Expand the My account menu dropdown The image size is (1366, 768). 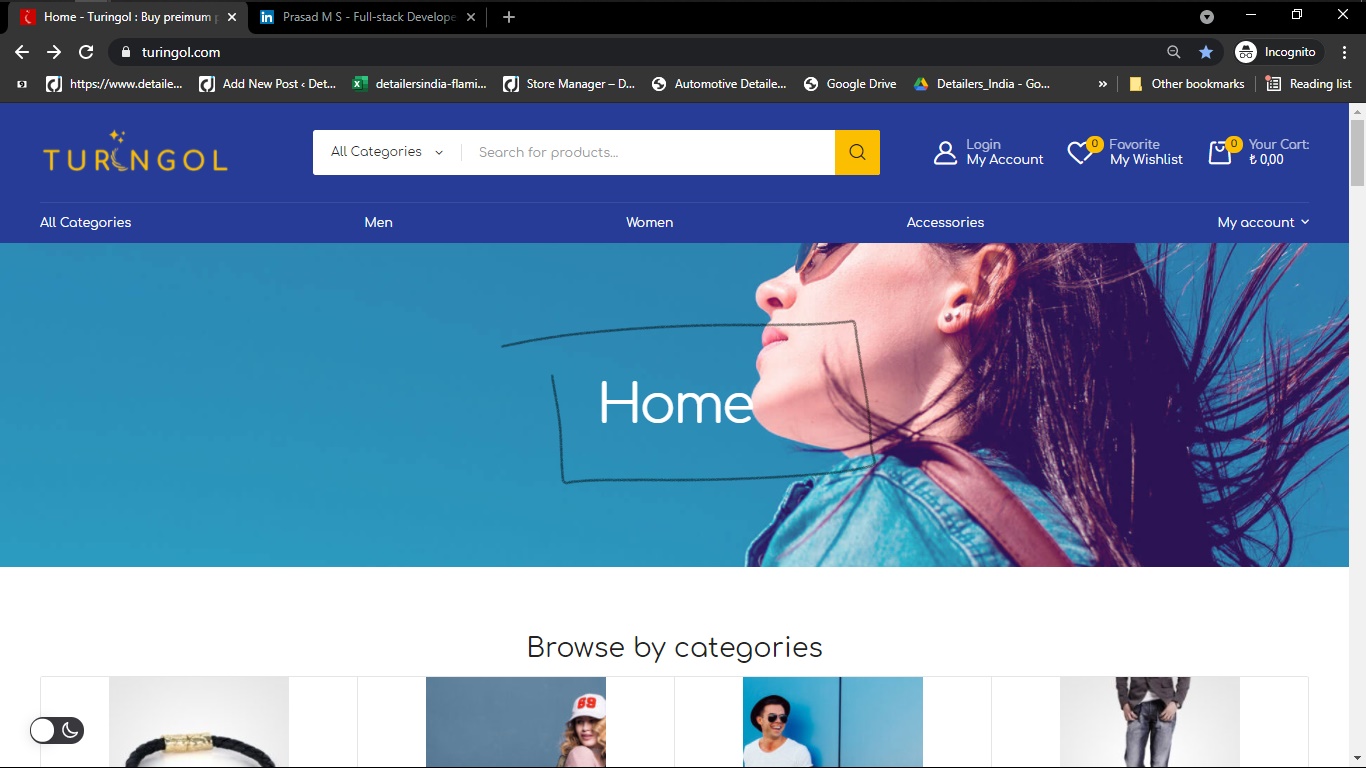[1263, 222]
